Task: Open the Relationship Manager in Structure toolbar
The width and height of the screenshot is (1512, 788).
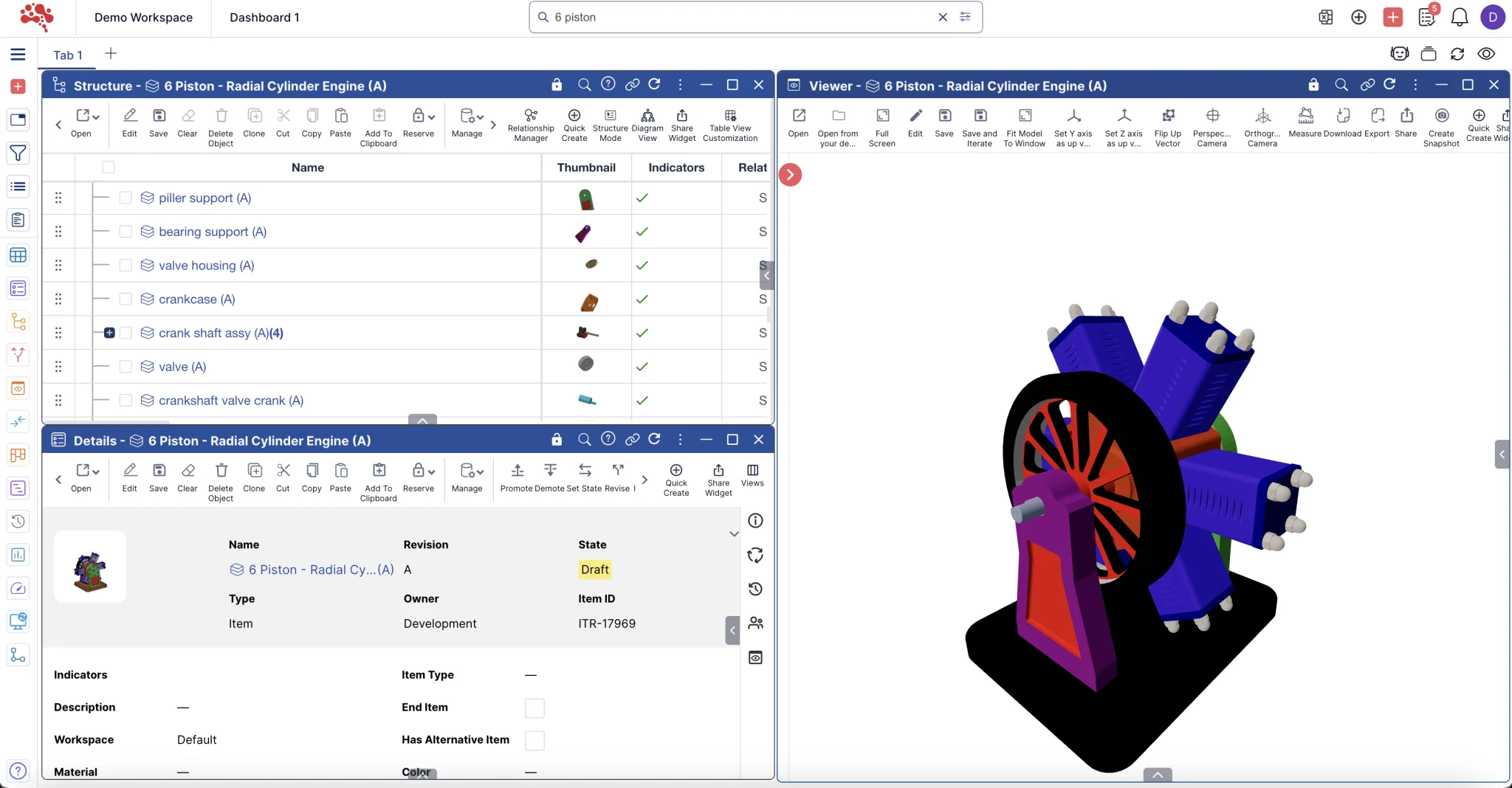Action: click(x=530, y=117)
